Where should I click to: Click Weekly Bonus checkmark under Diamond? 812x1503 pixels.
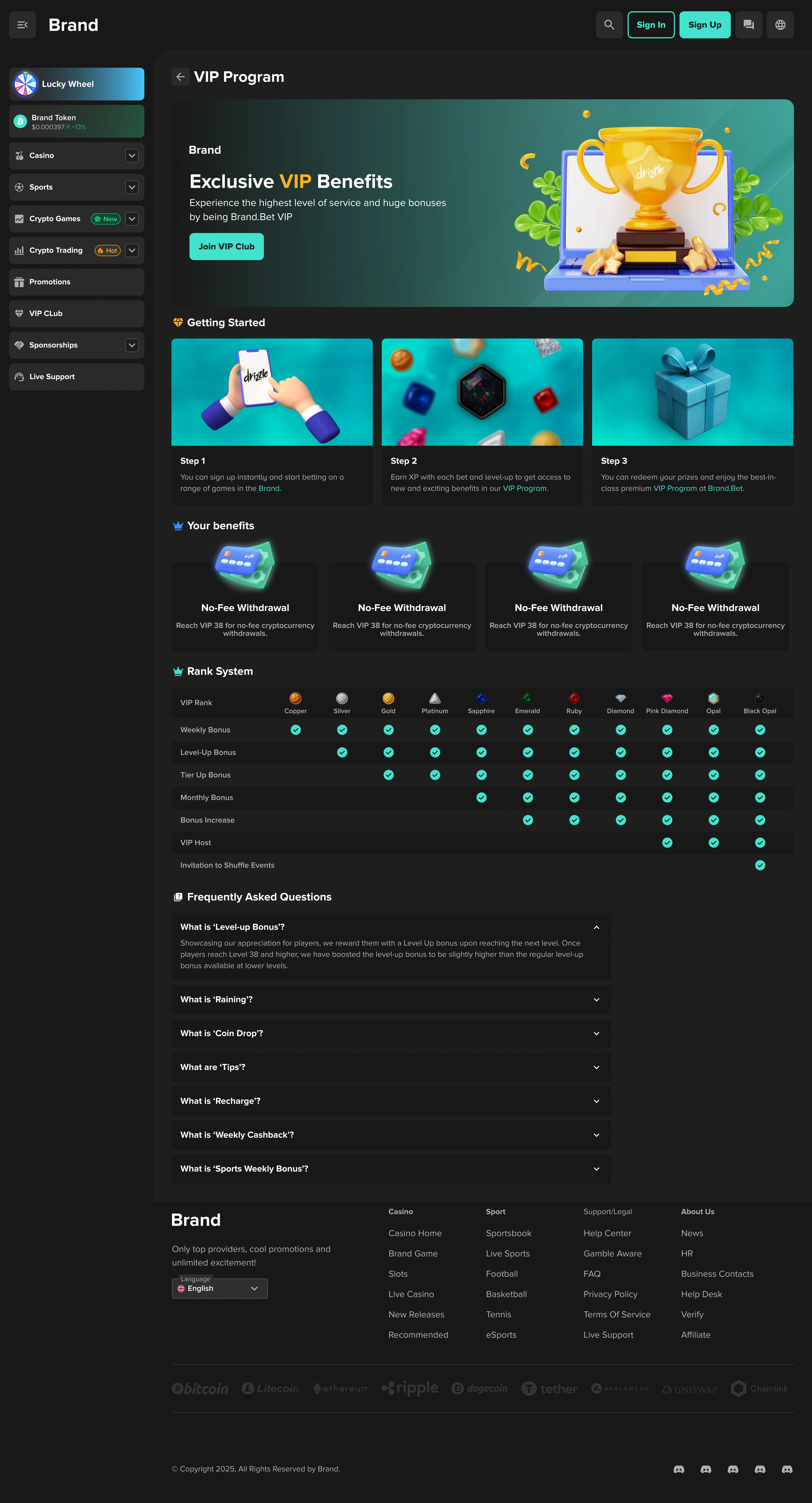click(x=621, y=730)
